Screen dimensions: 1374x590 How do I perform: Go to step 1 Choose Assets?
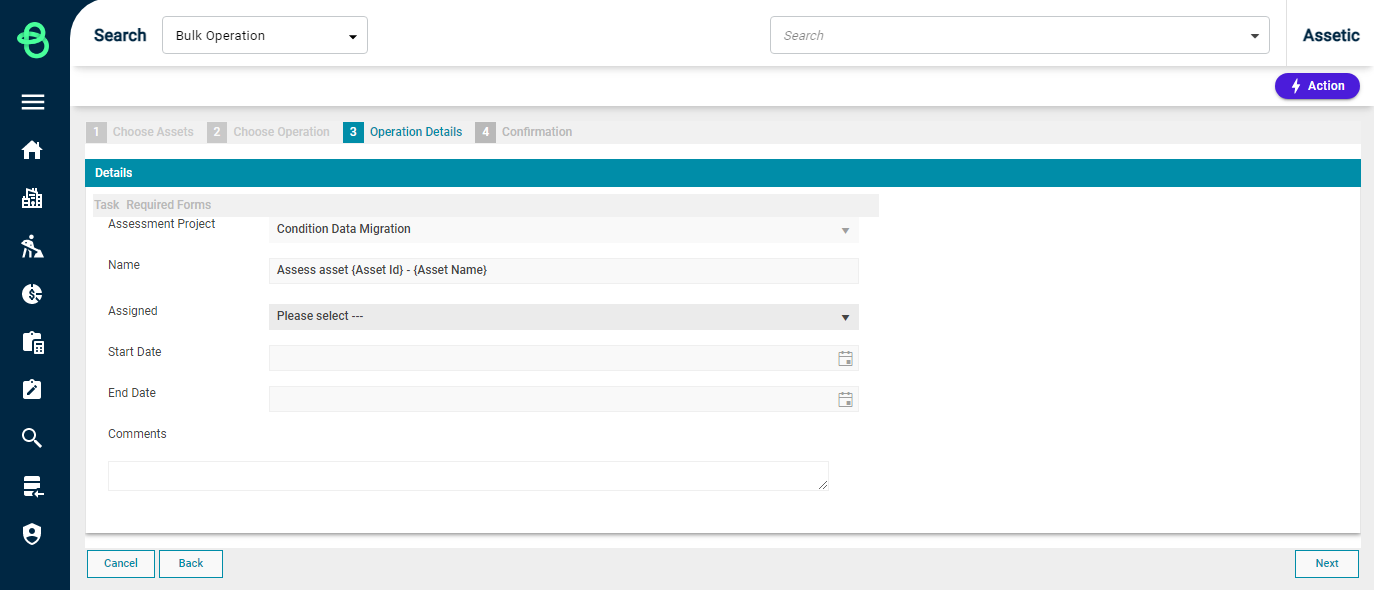(x=141, y=132)
